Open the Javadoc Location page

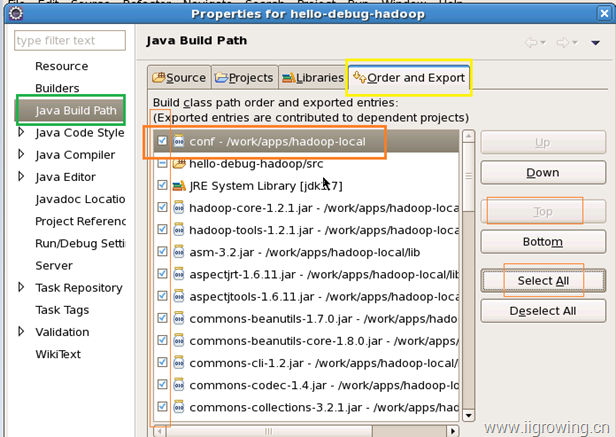click(80, 199)
